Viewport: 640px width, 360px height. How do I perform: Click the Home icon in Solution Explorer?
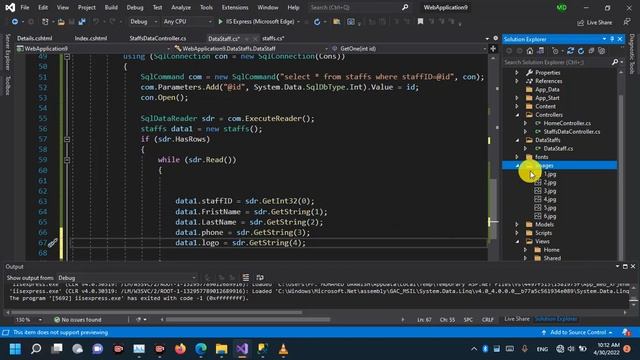point(530,51)
